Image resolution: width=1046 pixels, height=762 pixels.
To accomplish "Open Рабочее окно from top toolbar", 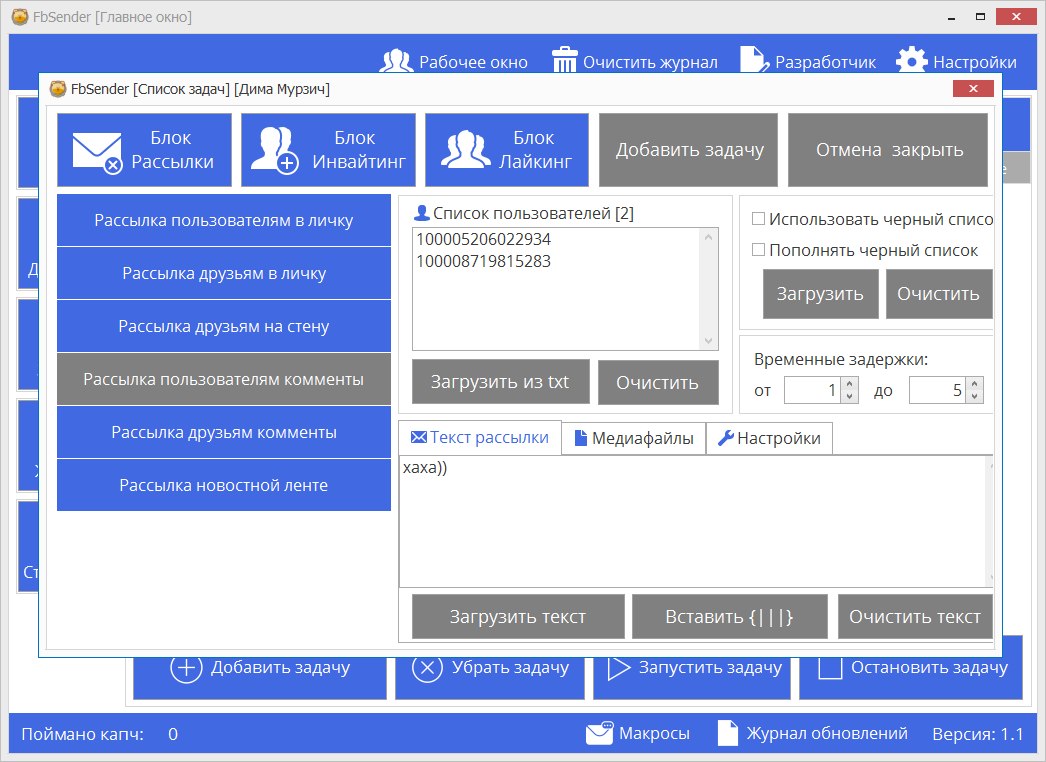I will (x=396, y=61).
